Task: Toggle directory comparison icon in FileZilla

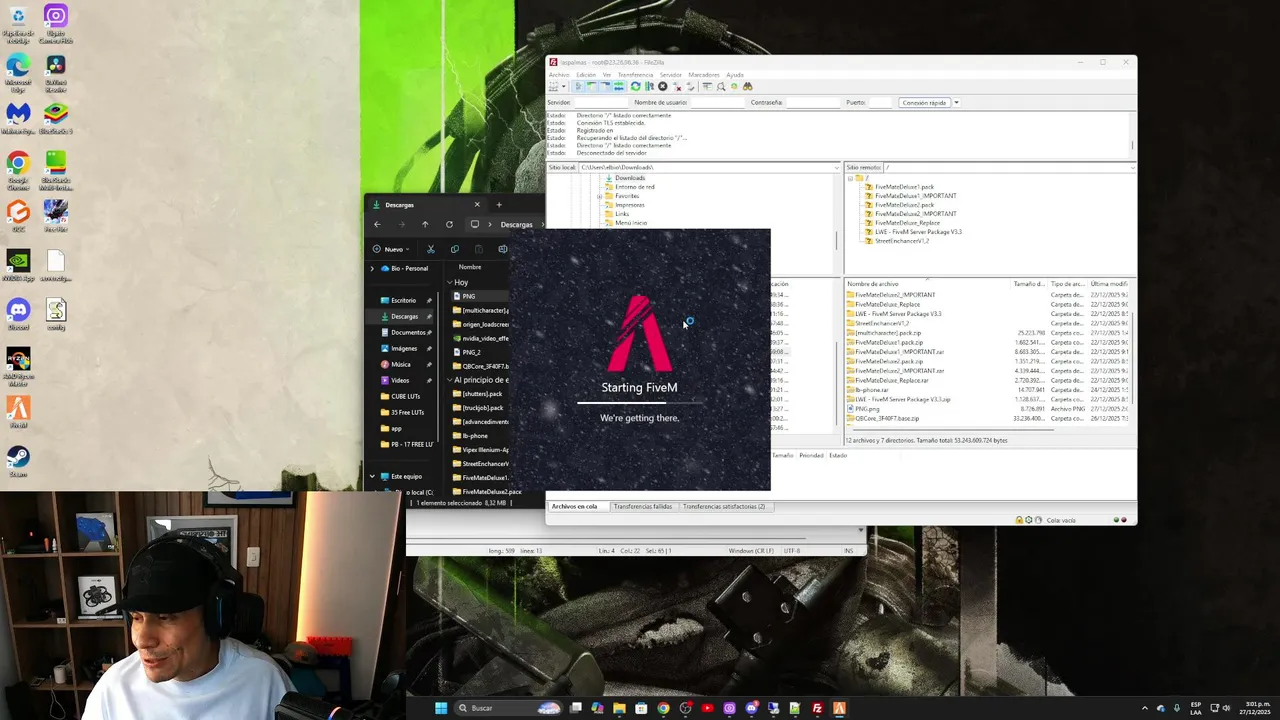Action: click(x=721, y=86)
